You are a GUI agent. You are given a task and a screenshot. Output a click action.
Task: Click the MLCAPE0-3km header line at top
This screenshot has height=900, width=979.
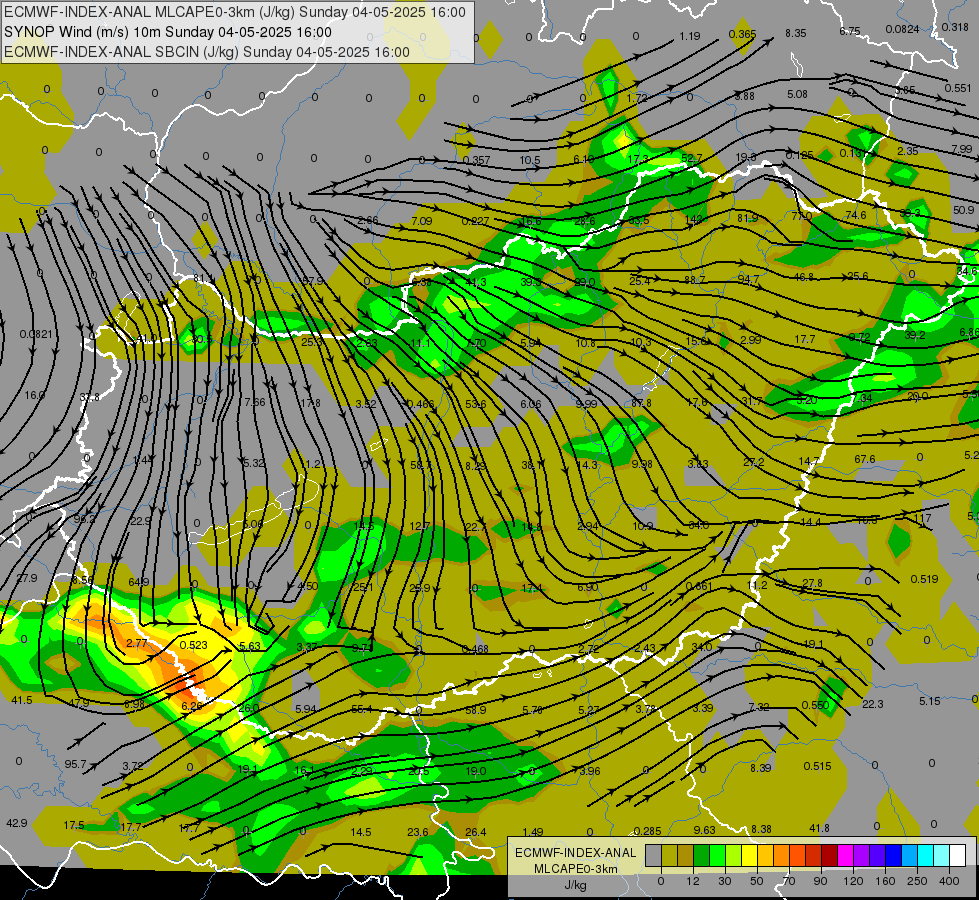[235, 12]
